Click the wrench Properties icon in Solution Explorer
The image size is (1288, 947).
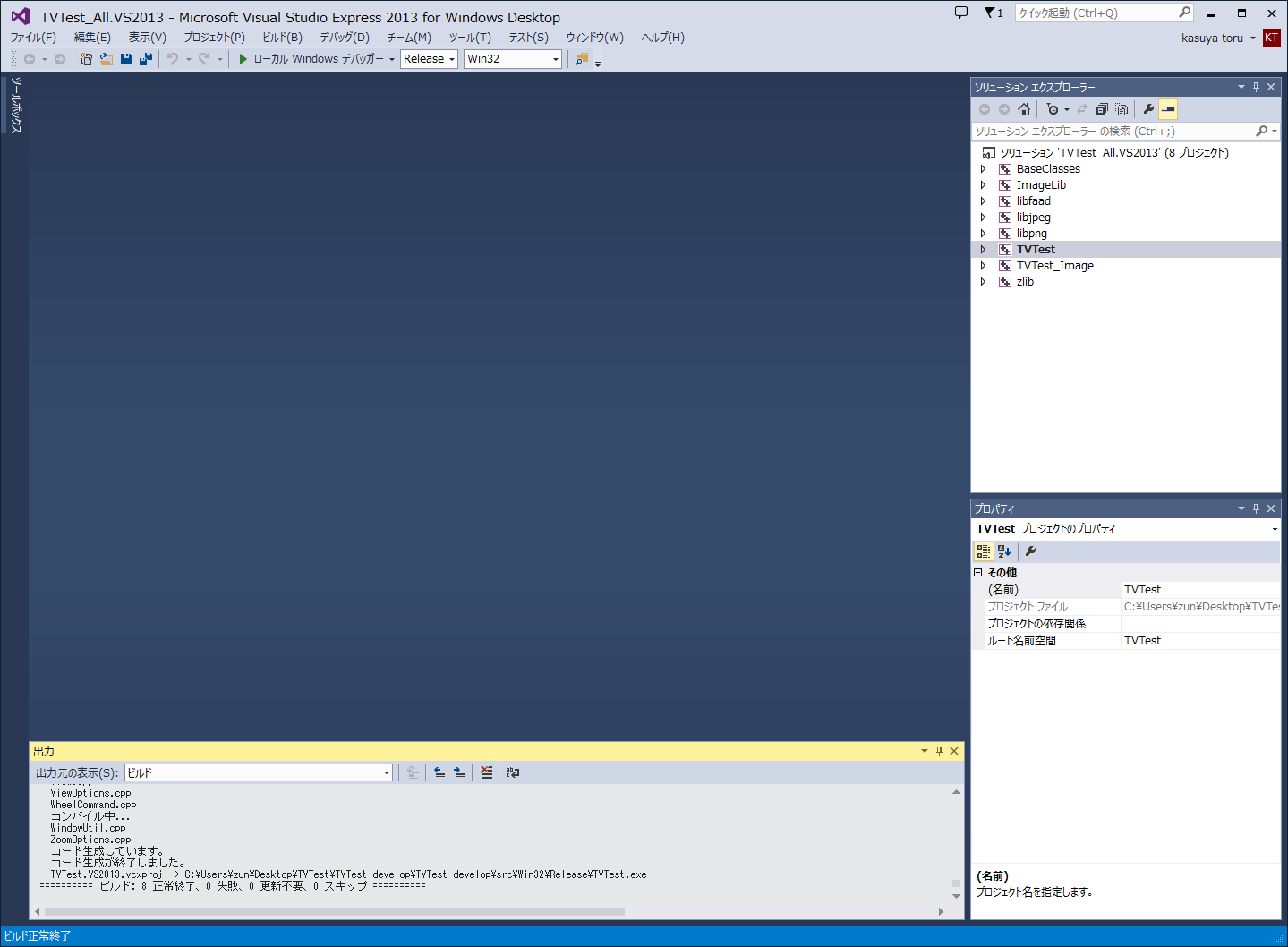pos(1148,109)
